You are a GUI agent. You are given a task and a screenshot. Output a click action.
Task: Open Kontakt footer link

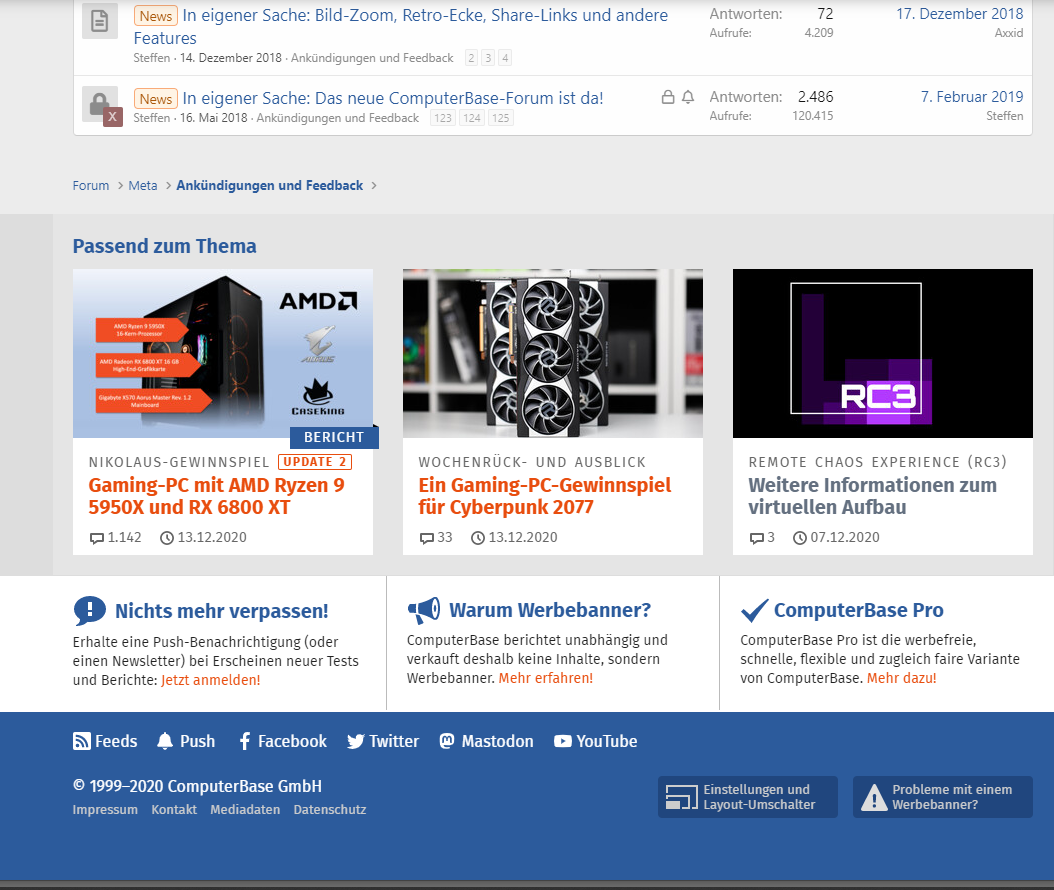(x=174, y=809)
